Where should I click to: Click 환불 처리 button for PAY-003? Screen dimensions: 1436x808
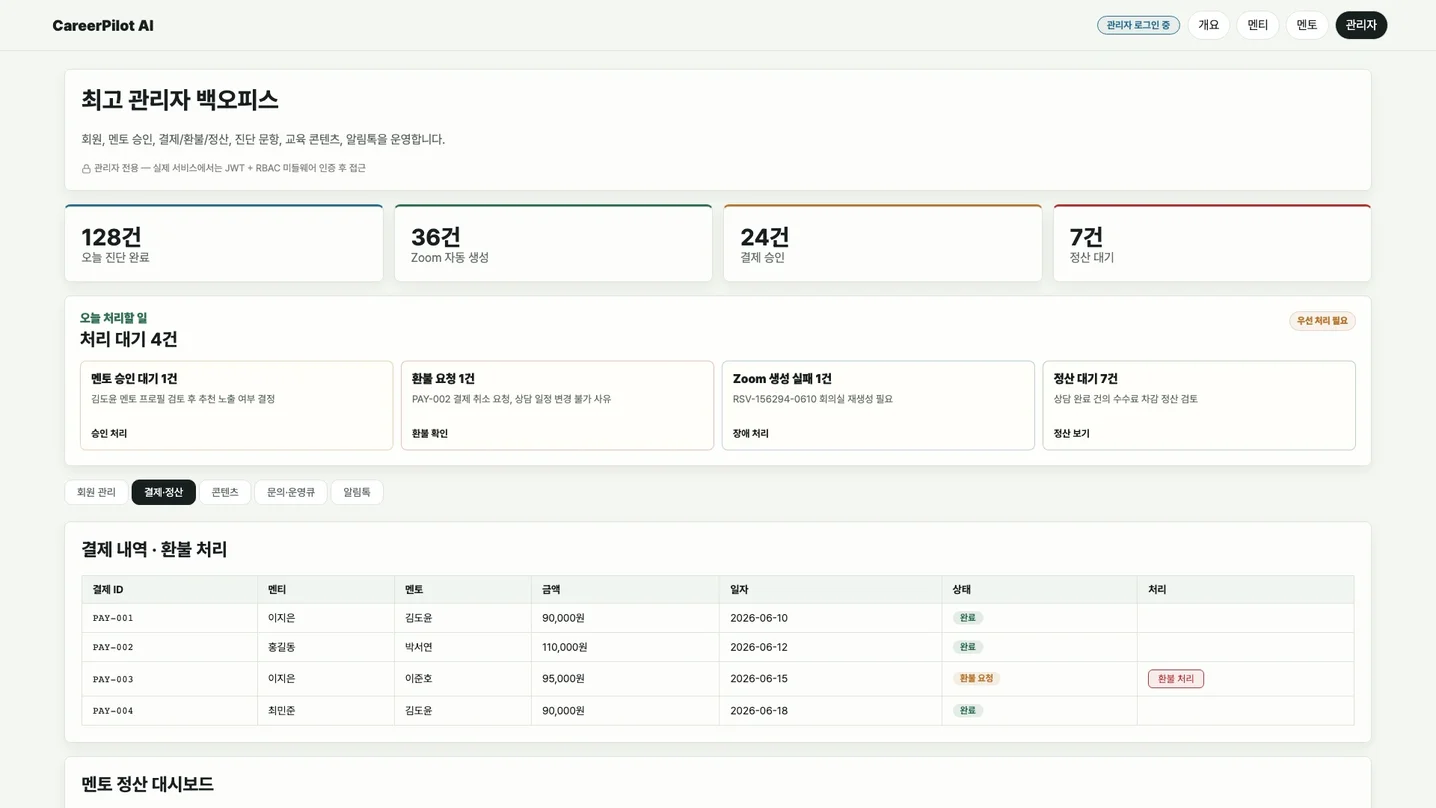(x=1175, y=679)
